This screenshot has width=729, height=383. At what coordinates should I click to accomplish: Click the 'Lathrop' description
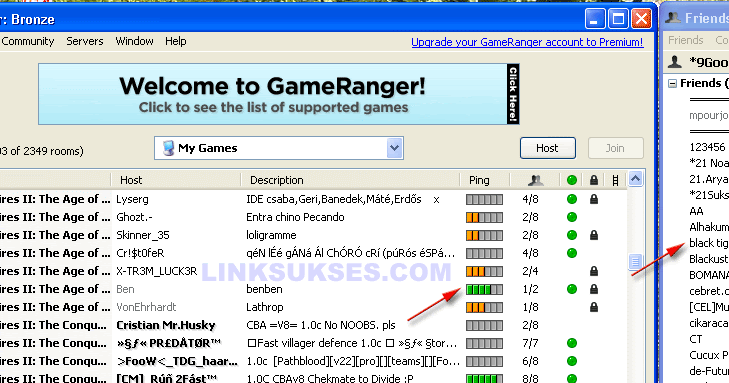[x=265, y=307]
